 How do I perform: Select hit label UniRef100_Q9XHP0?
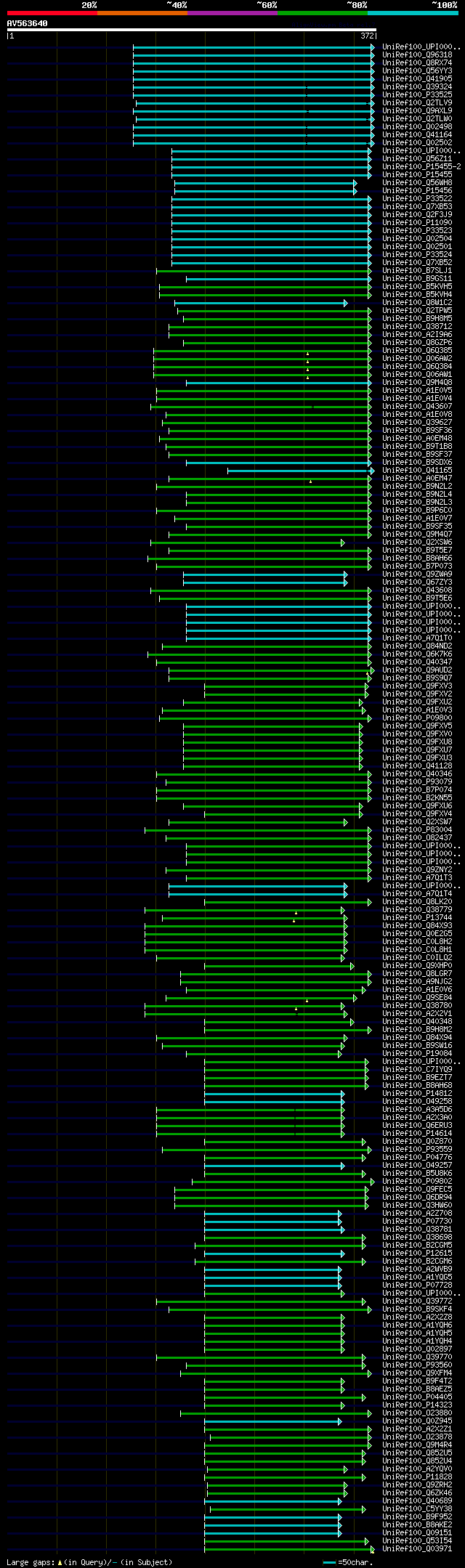pyautogui.click(x=417, y=965)
